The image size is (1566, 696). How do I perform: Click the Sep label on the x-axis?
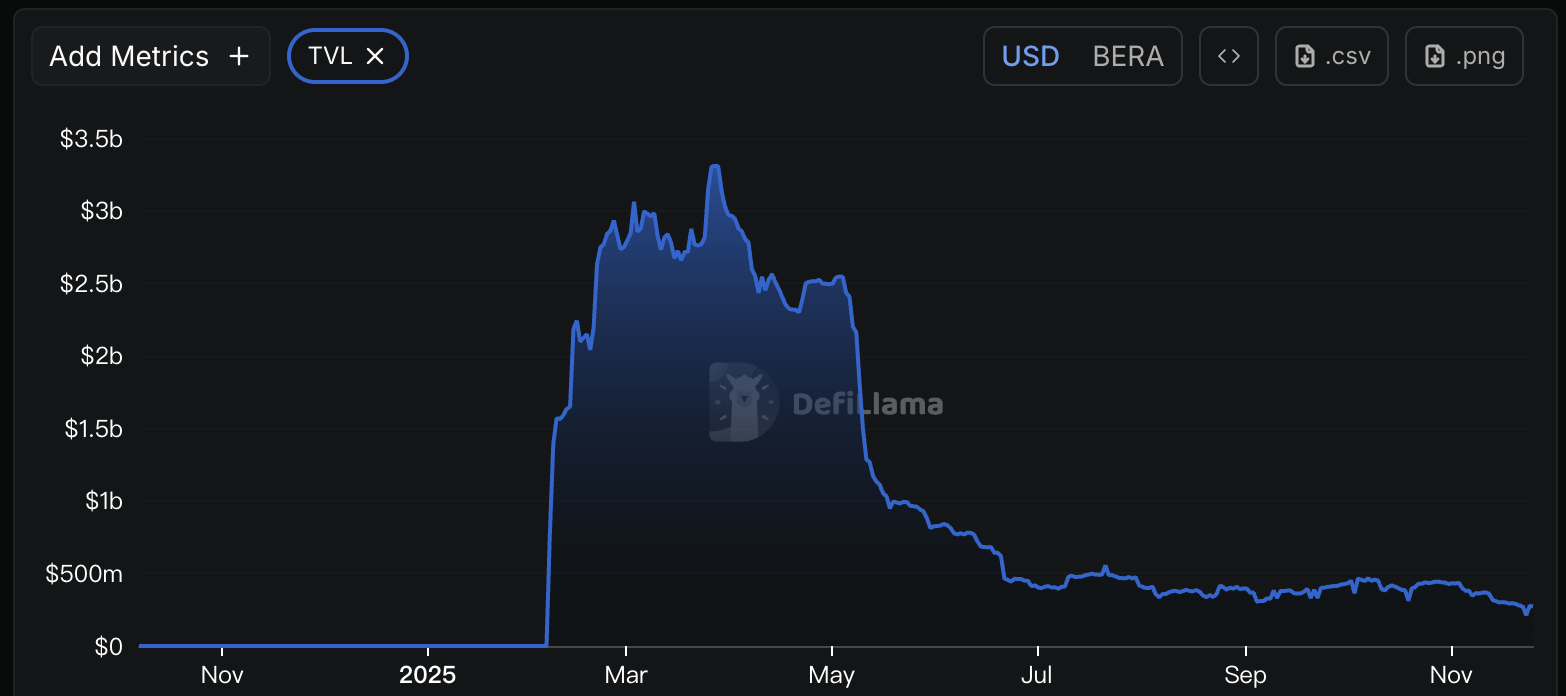tap(1246, 675)
